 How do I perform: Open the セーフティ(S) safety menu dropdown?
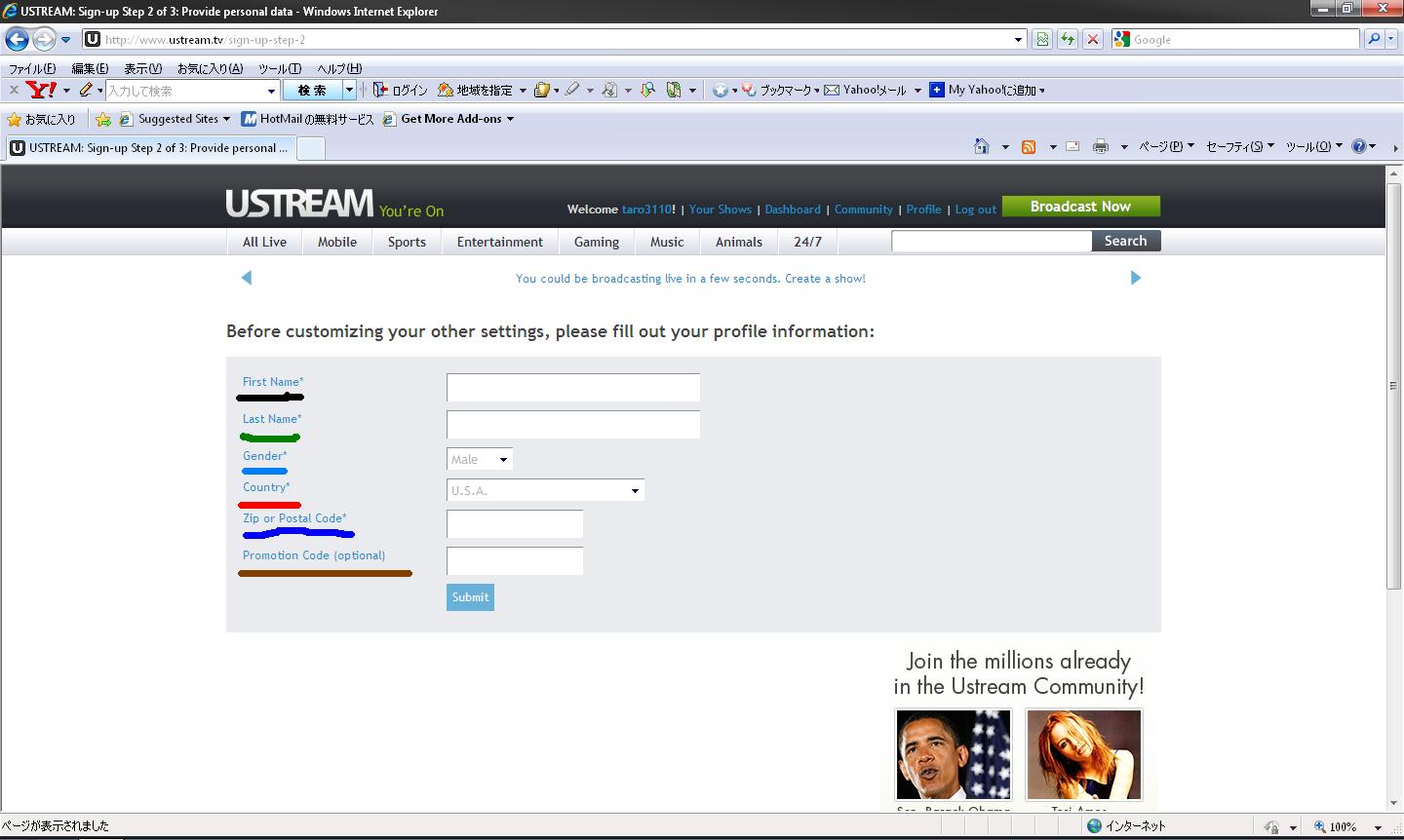[x=1240, y=146]
